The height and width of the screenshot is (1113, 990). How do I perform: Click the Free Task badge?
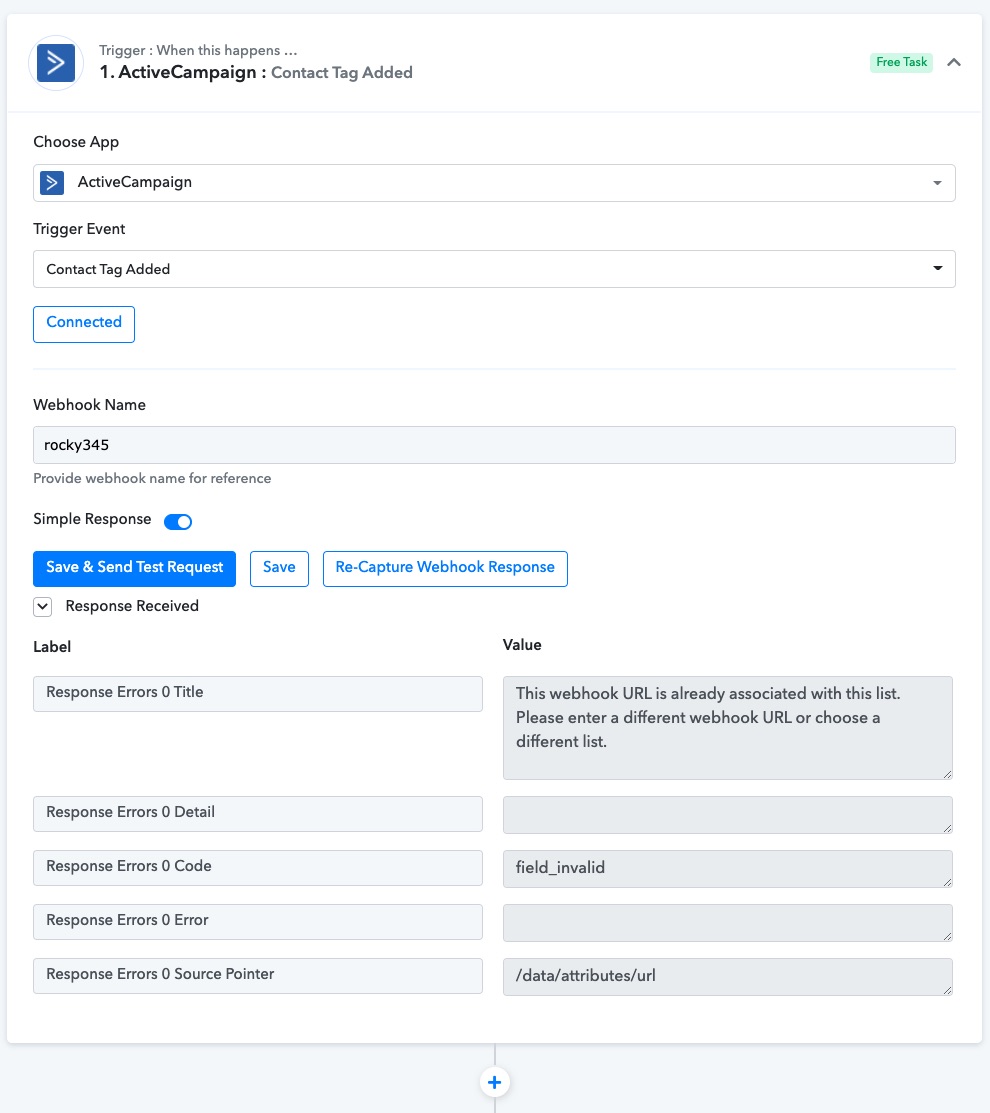pyautogui.click(x=901, y=62)
